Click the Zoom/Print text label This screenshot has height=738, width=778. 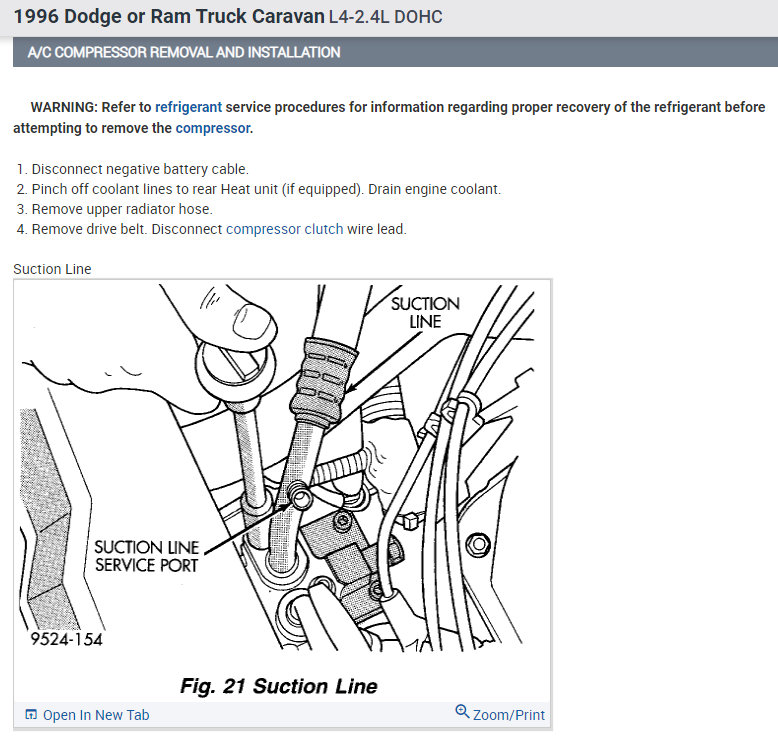click(x=509, y=715)
